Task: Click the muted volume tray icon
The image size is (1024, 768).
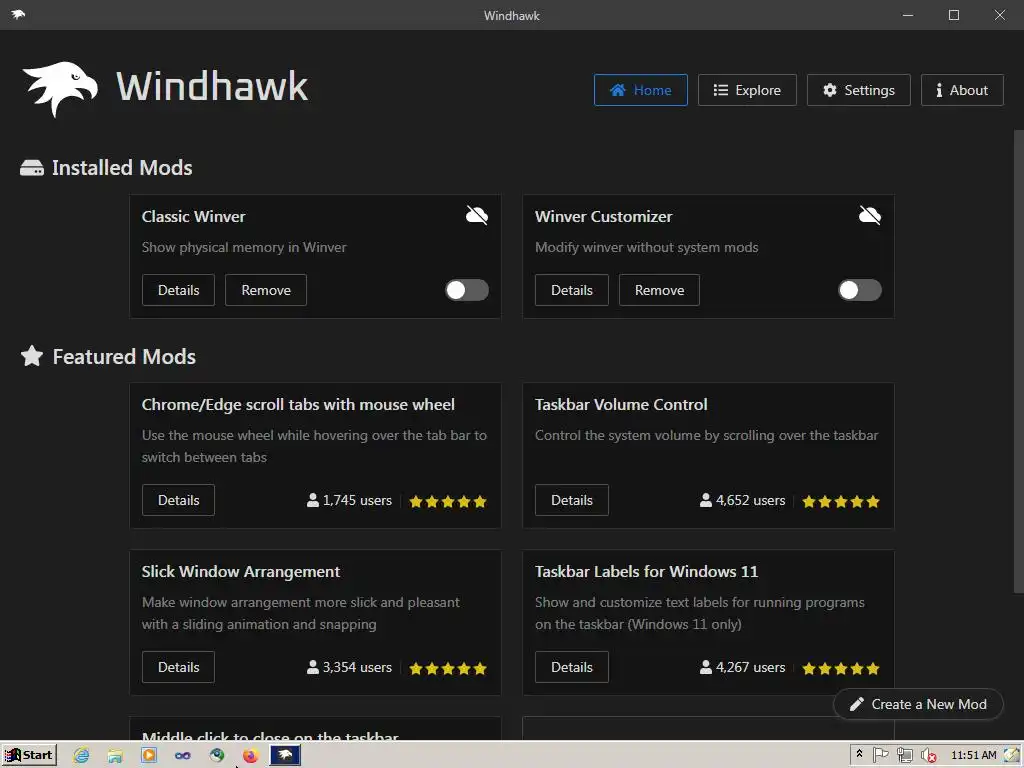Action: [x=928, y=756]
